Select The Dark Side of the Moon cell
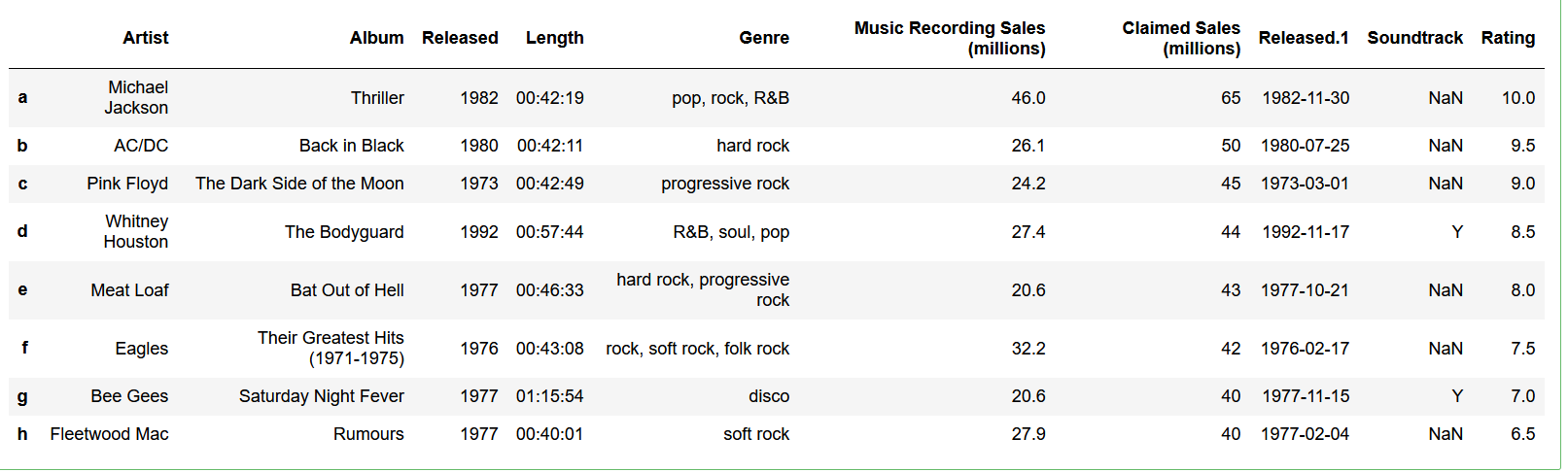This screenshot has width=1568, height=472. [299, 184]
